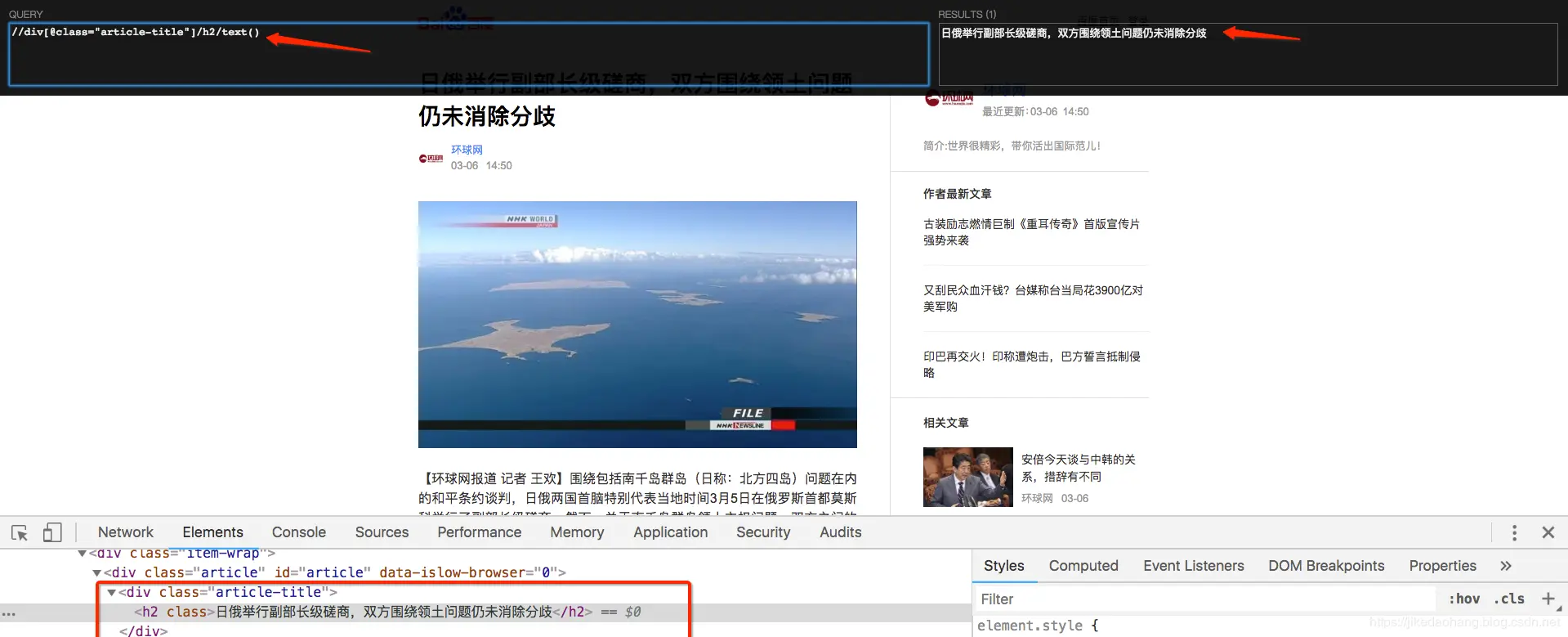Open article 又刮民众血汗钱？台媒称台当局
1568x637 pixels.
coord(1033,298)
